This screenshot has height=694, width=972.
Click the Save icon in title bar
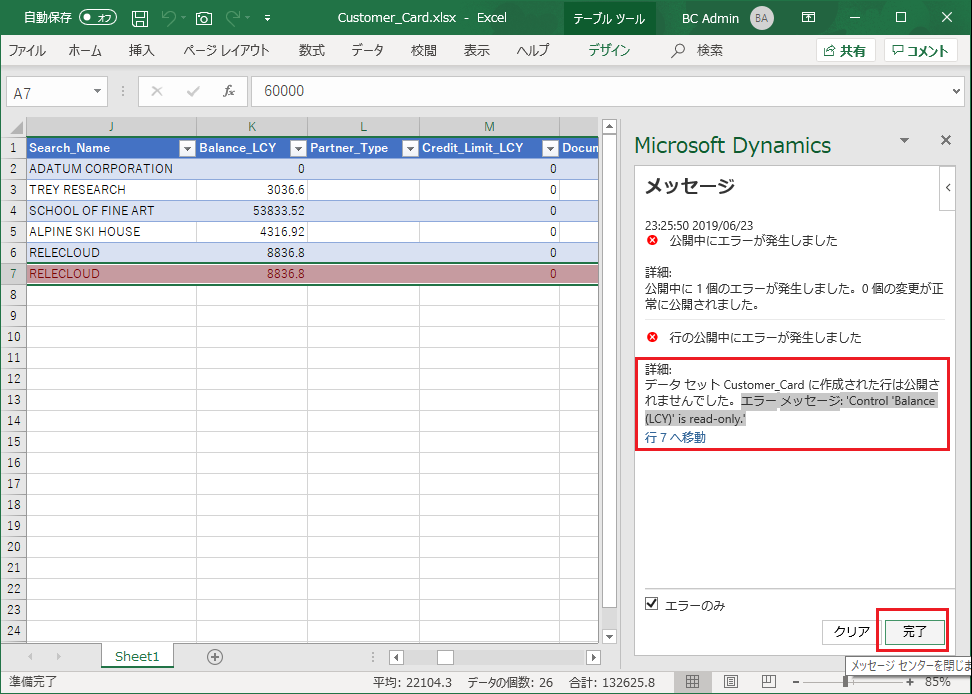click(140, 18)
